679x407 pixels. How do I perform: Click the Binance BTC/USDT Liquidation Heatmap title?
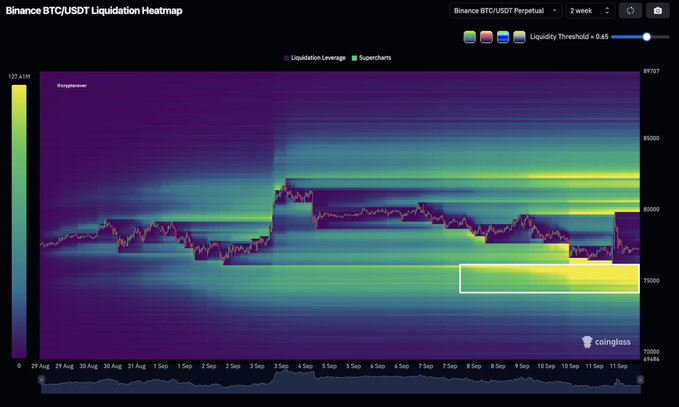click(x=94, y=11)
